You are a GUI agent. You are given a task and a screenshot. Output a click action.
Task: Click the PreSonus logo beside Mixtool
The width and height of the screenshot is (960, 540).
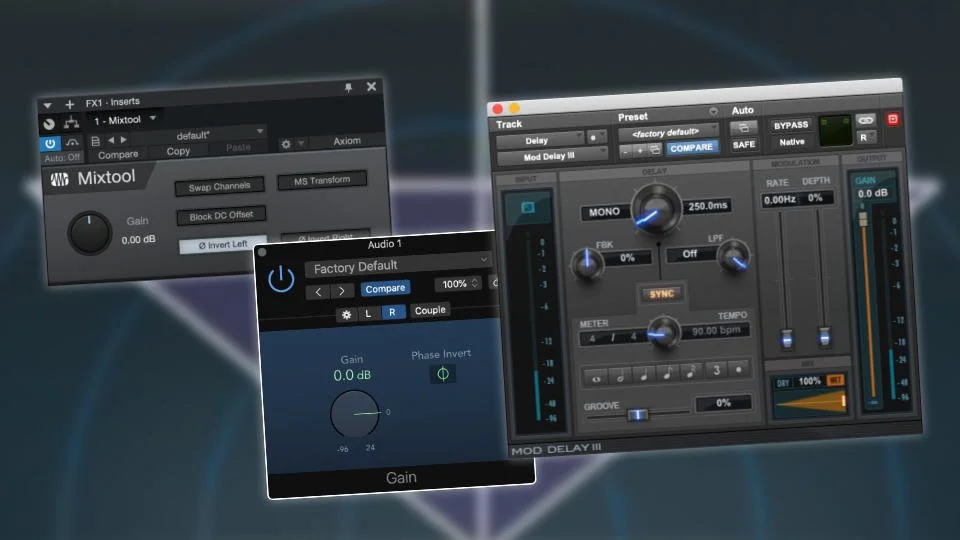pyautogui.click(x=59, y=179)
